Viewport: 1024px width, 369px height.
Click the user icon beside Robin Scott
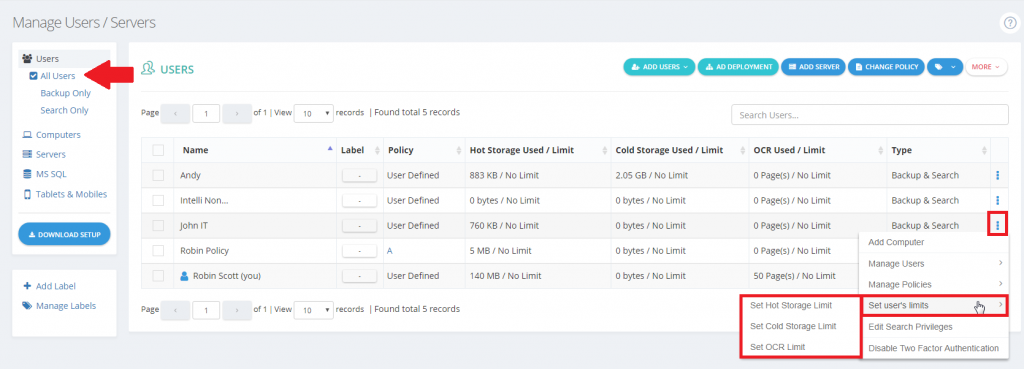tap(184, 276)
